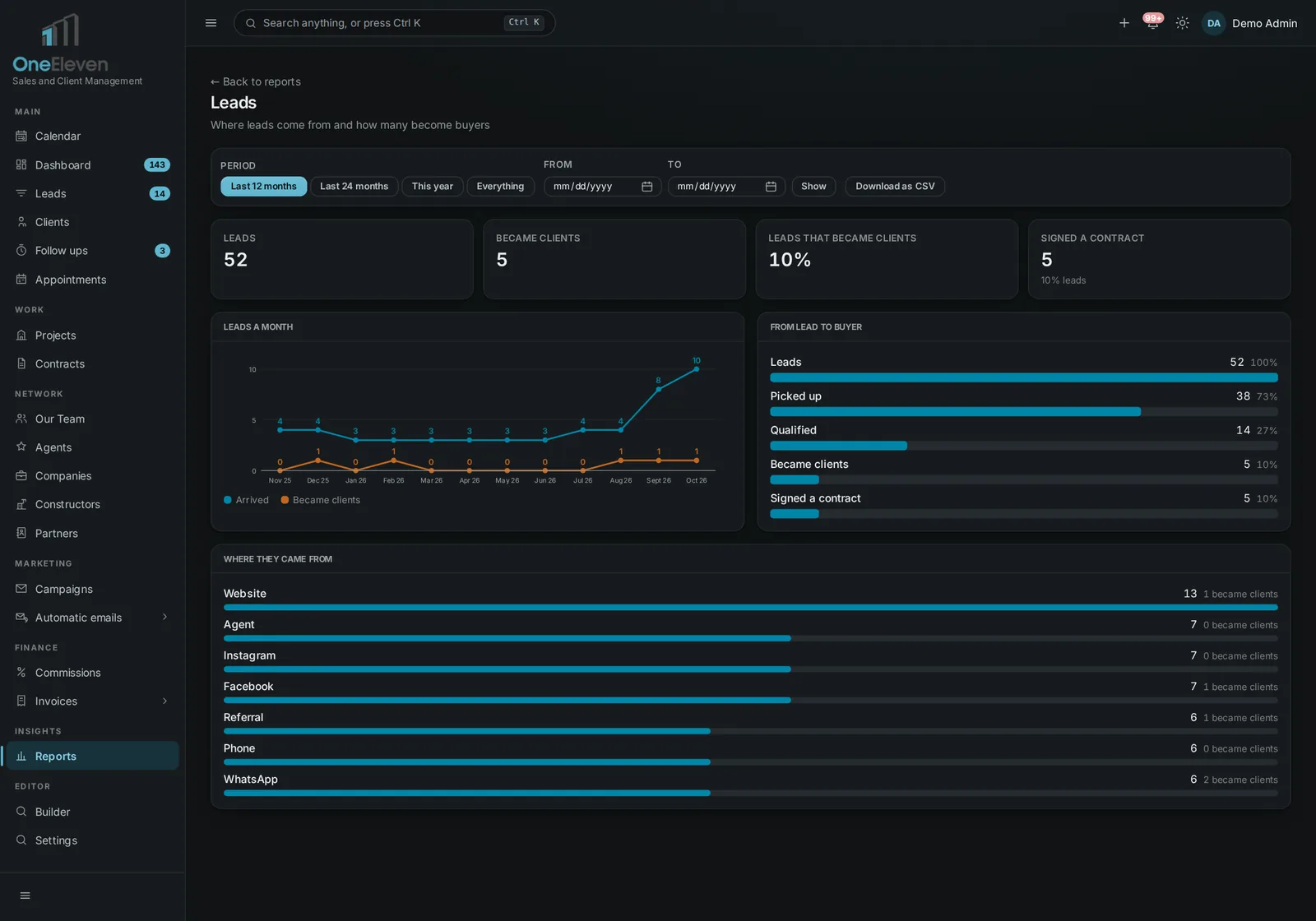Select the Last 24 months period
Screen dimensions: 1316x921
(354, 187)
